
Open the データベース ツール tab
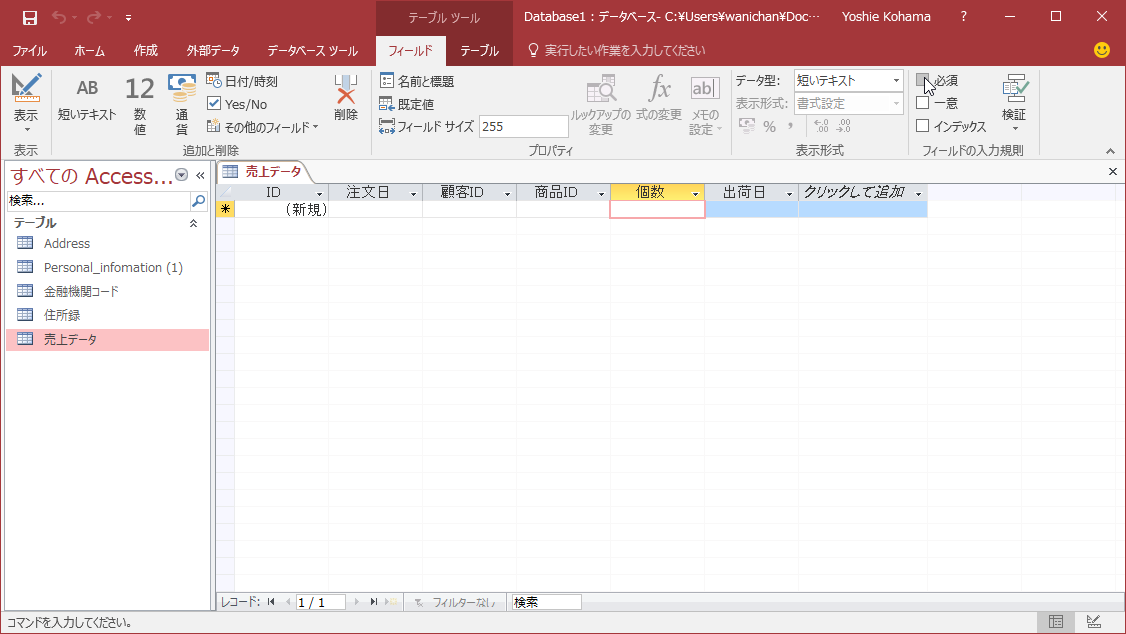click(x=312, y=50)
